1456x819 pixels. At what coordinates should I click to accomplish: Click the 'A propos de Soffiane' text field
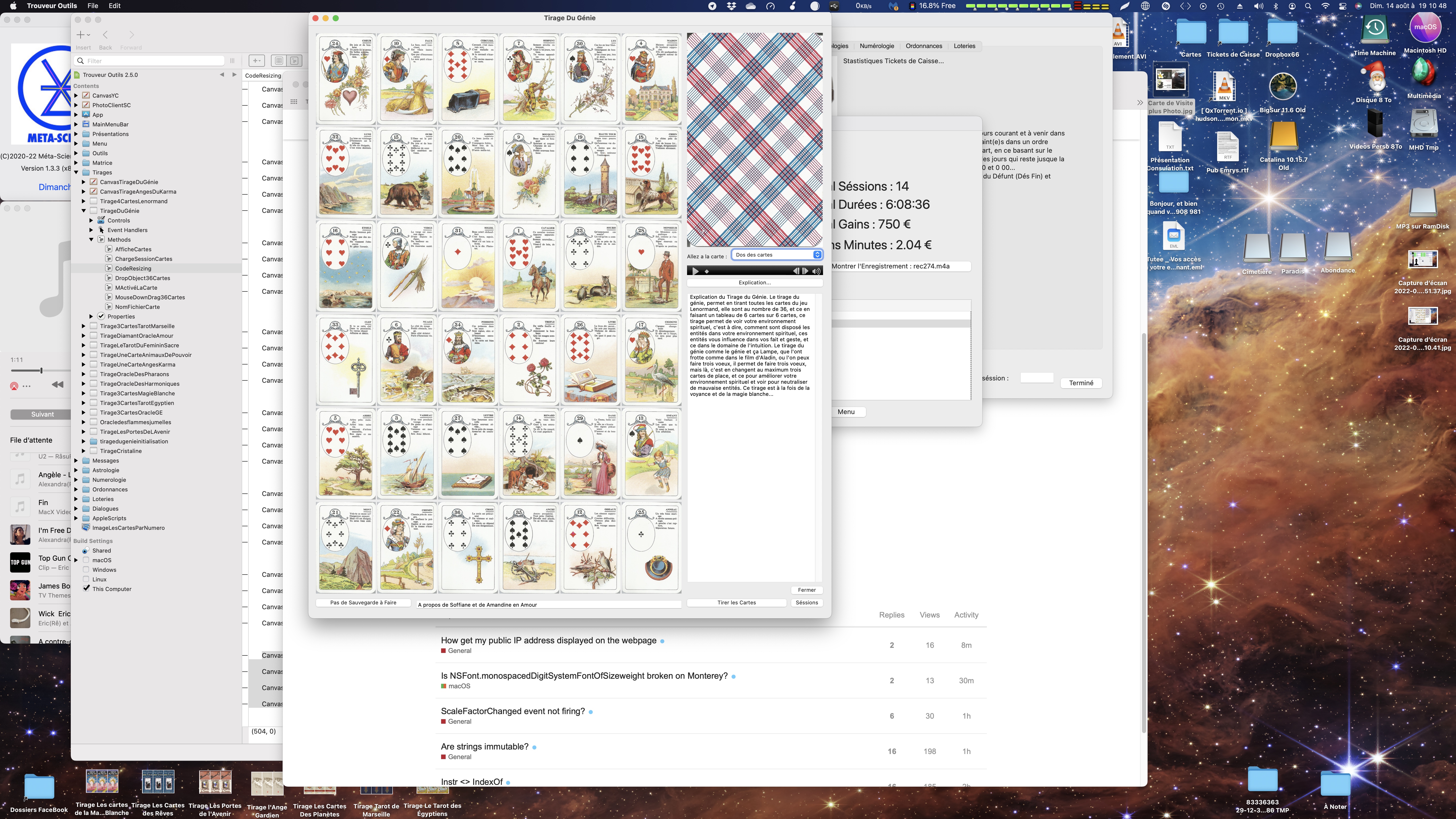point(548,605)
